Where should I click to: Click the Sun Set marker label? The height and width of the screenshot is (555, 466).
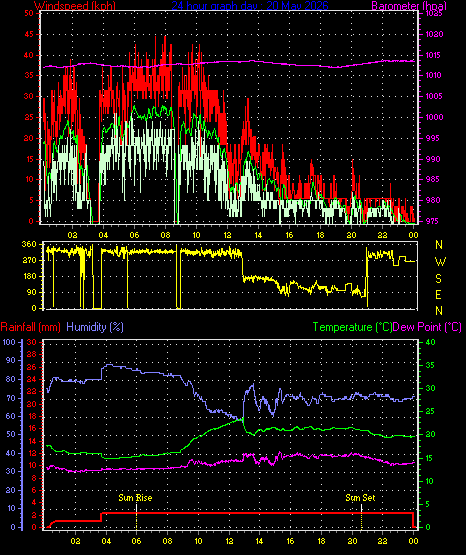pos(360,498)
